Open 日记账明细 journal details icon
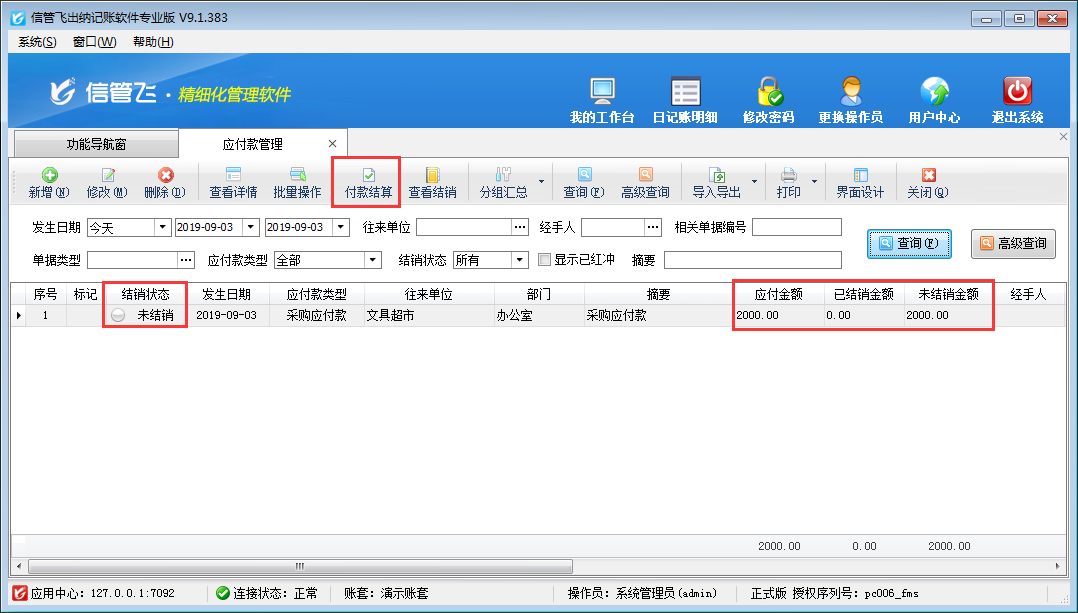The width and height of the screenshot is (1078, 613). (x=685, y=100)
